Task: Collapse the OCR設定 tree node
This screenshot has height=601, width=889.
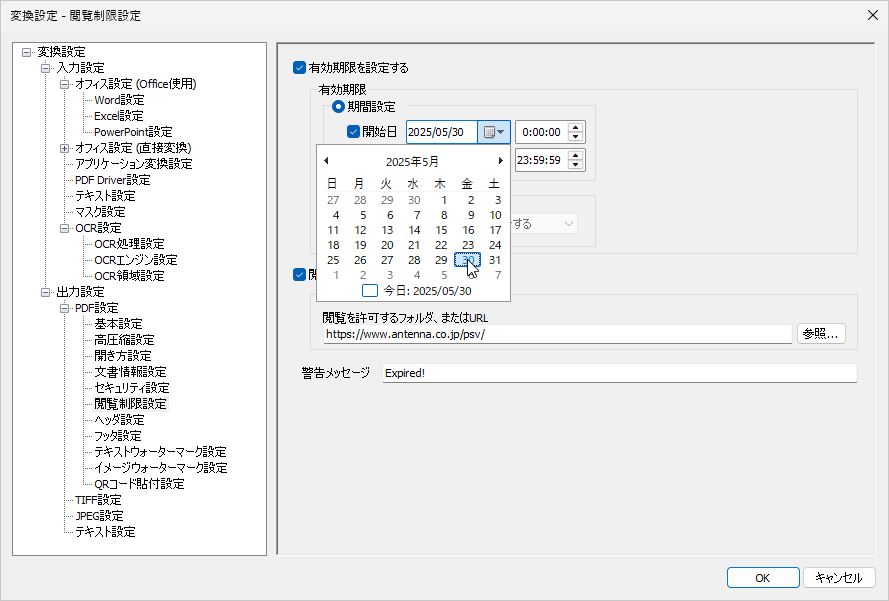Action: (x=65, y=228)
